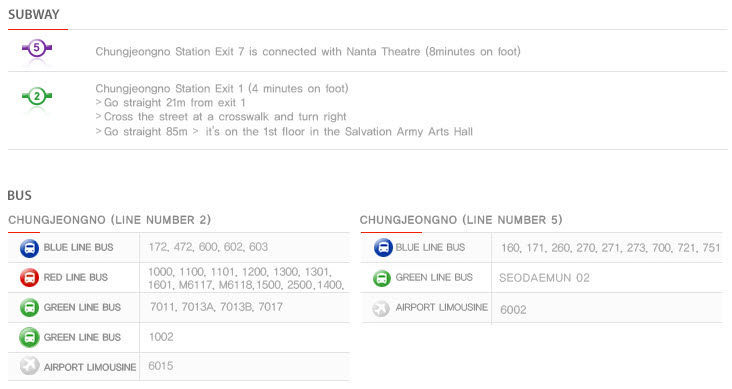Click airplane icon beside limousine 6015

point(29,366)
